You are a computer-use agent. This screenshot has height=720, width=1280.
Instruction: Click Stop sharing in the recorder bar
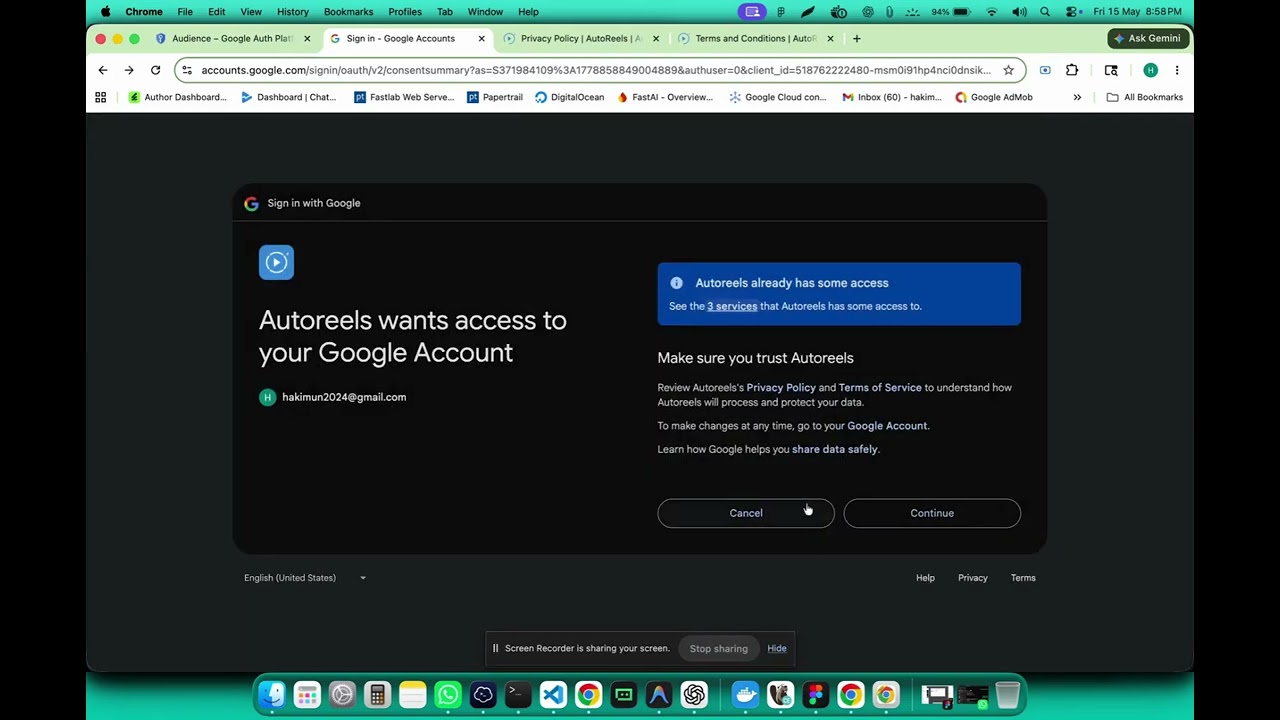pyautogui.click(x=719, y=648)
